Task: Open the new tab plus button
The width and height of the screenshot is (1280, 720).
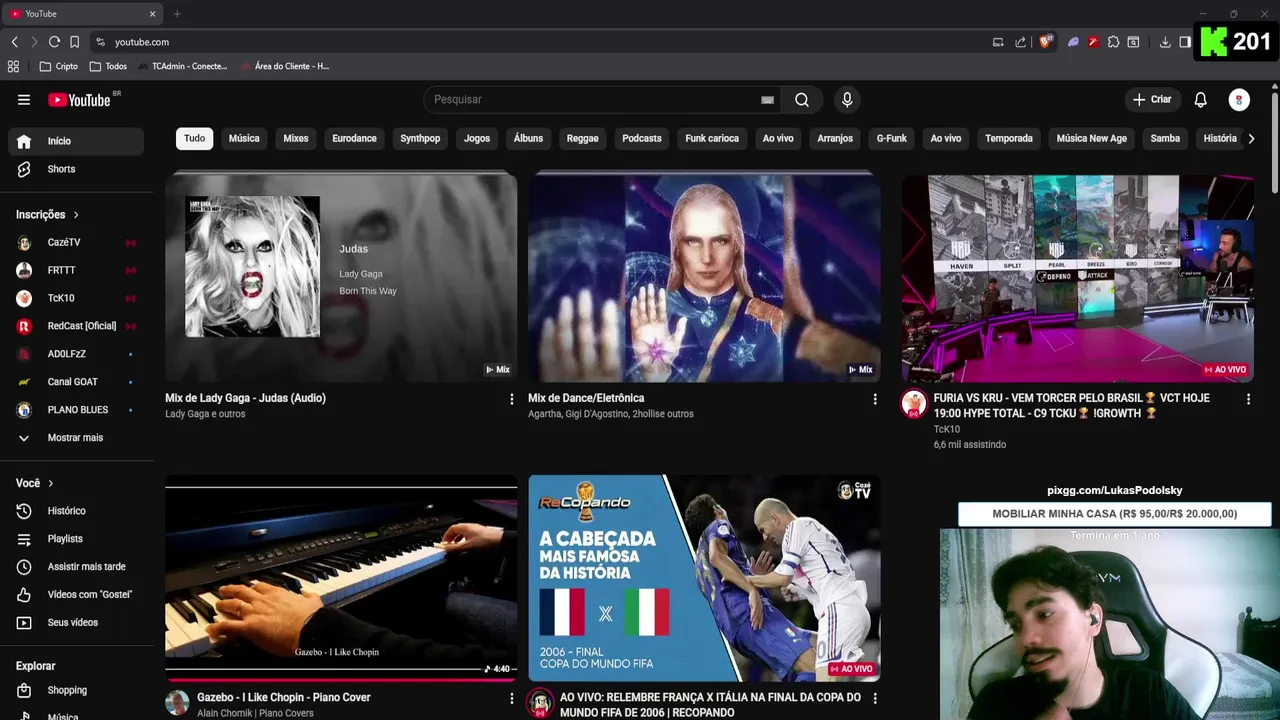Action: click(177, 14)
